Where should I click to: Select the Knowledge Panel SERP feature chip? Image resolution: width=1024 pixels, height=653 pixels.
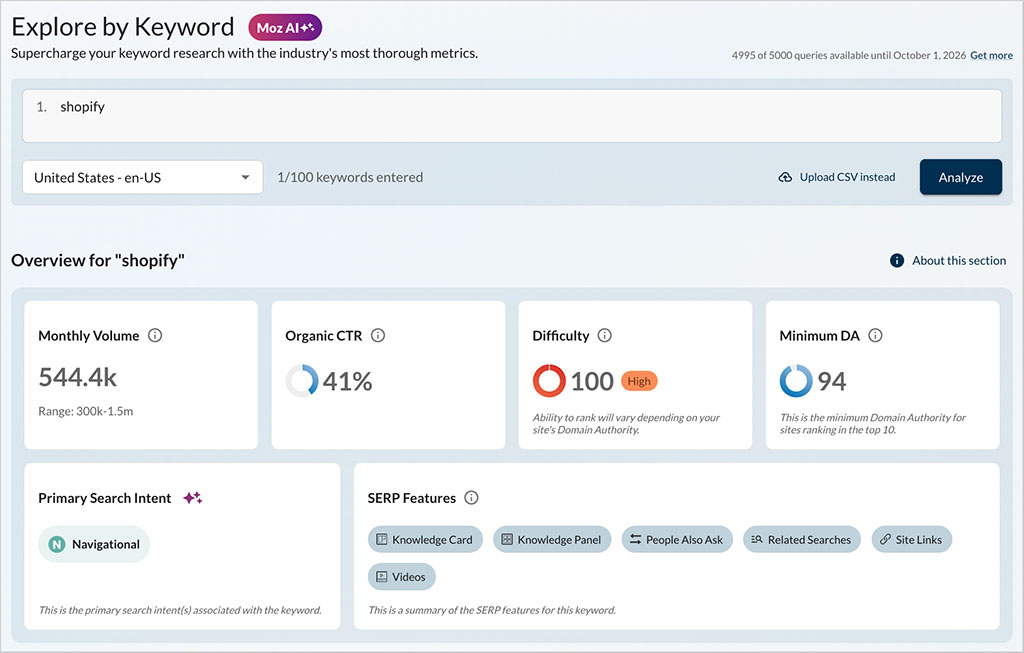(x=552, y=540)
